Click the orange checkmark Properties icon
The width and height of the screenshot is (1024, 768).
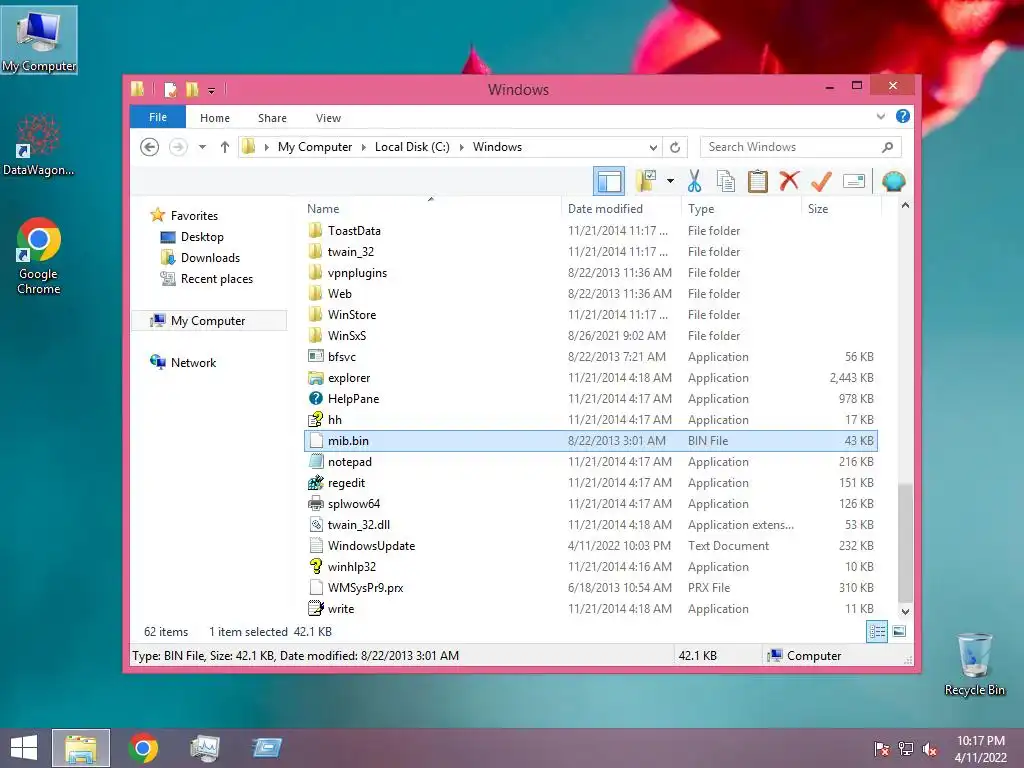tap(821, 181)
